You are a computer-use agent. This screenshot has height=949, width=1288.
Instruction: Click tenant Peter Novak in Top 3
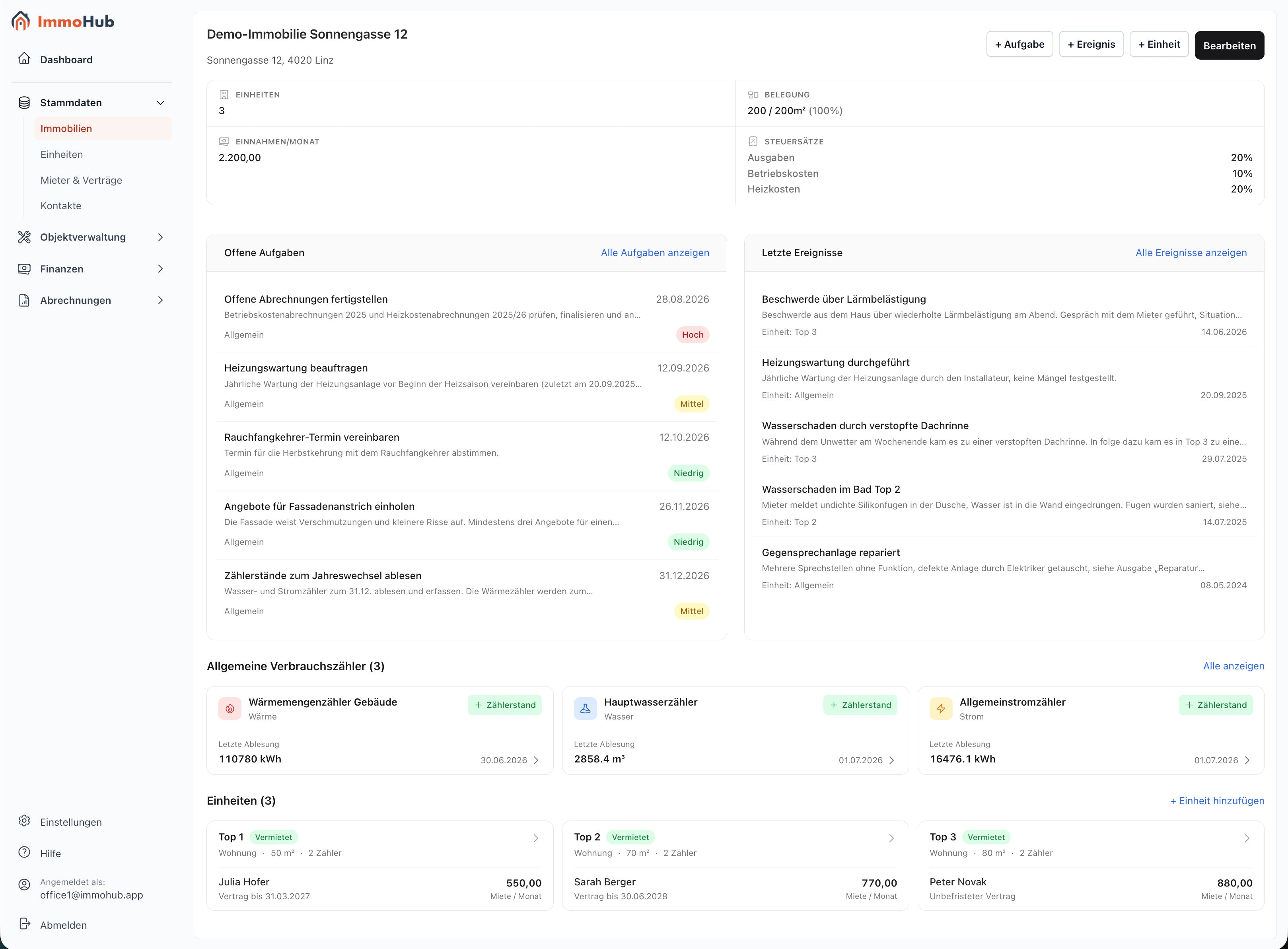(958, 882)
